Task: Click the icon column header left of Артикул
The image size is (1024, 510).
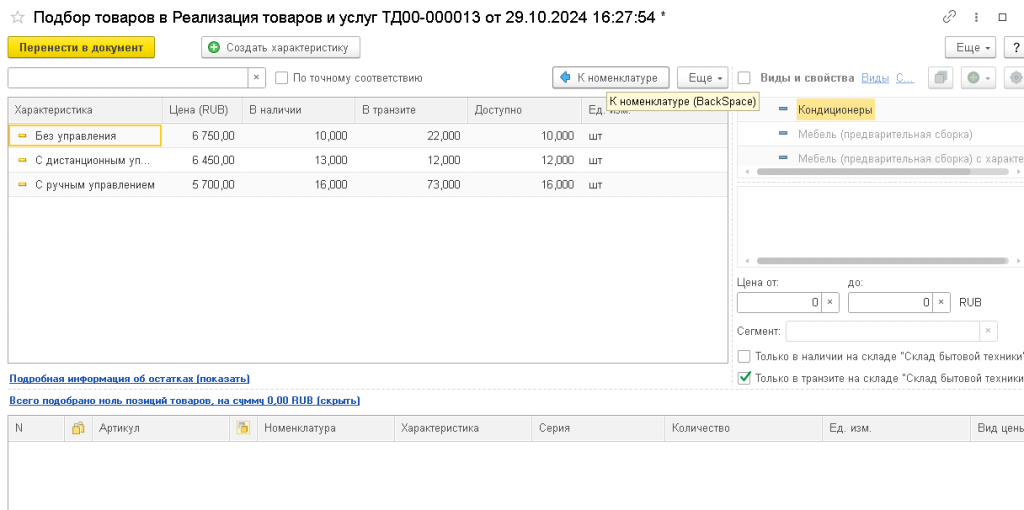Action: (x=78, y=428)
